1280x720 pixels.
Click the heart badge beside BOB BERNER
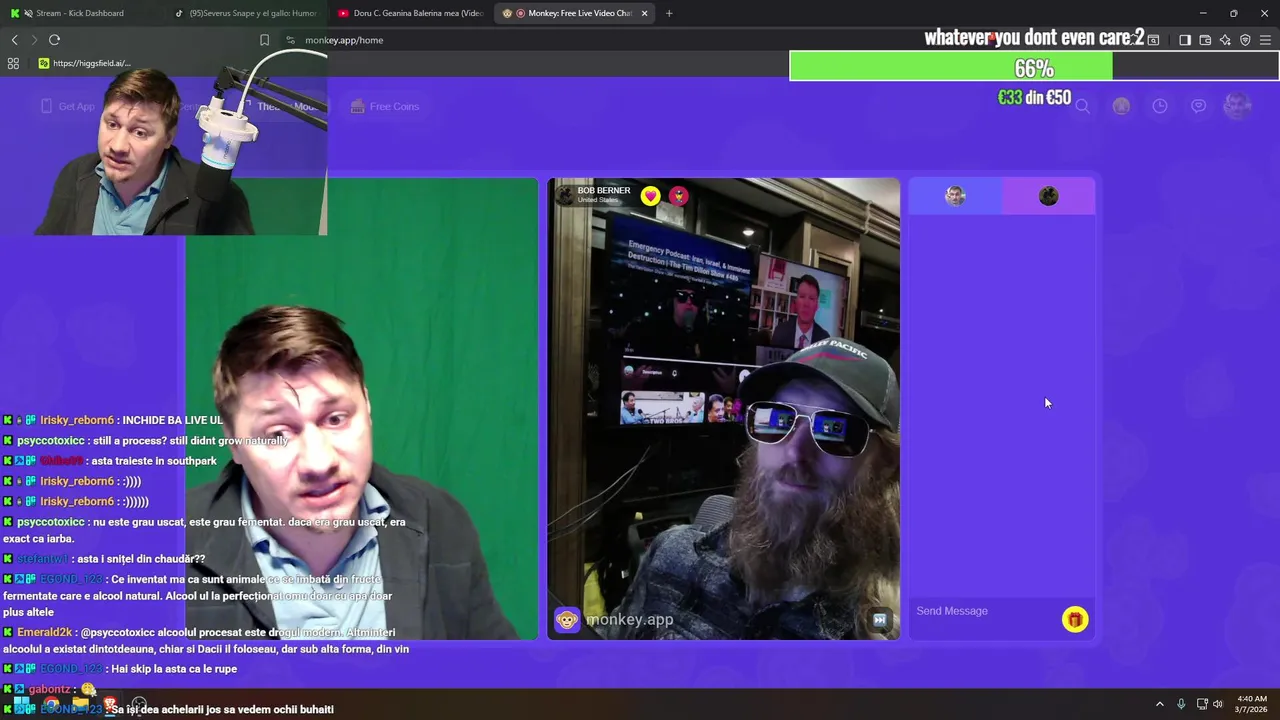tap(651, 196)
